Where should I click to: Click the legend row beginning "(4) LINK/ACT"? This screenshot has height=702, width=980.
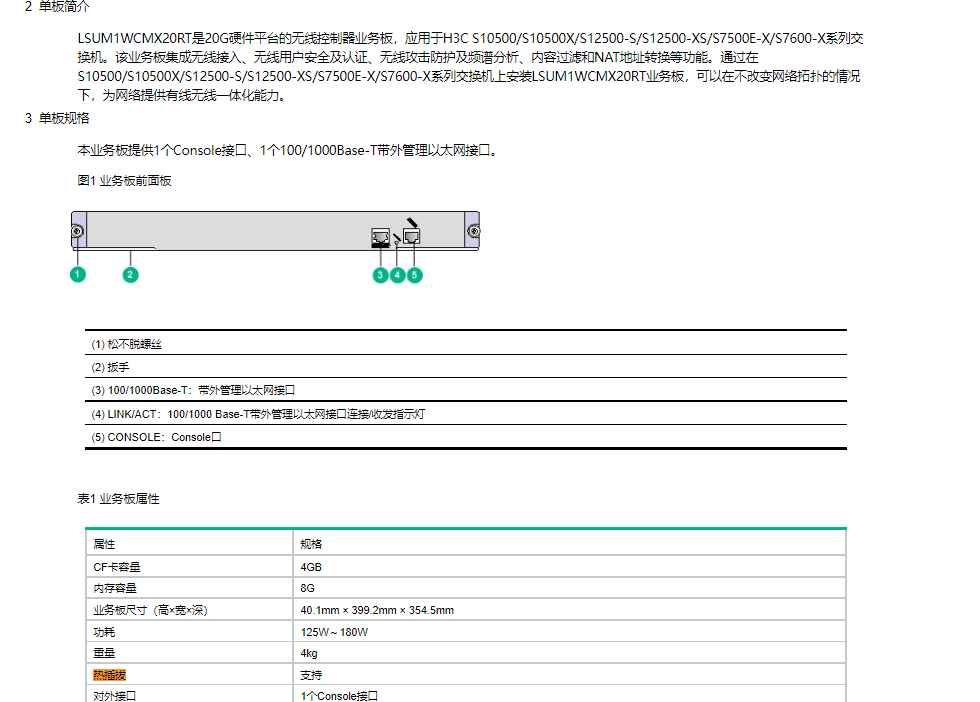tap(466, 414)
